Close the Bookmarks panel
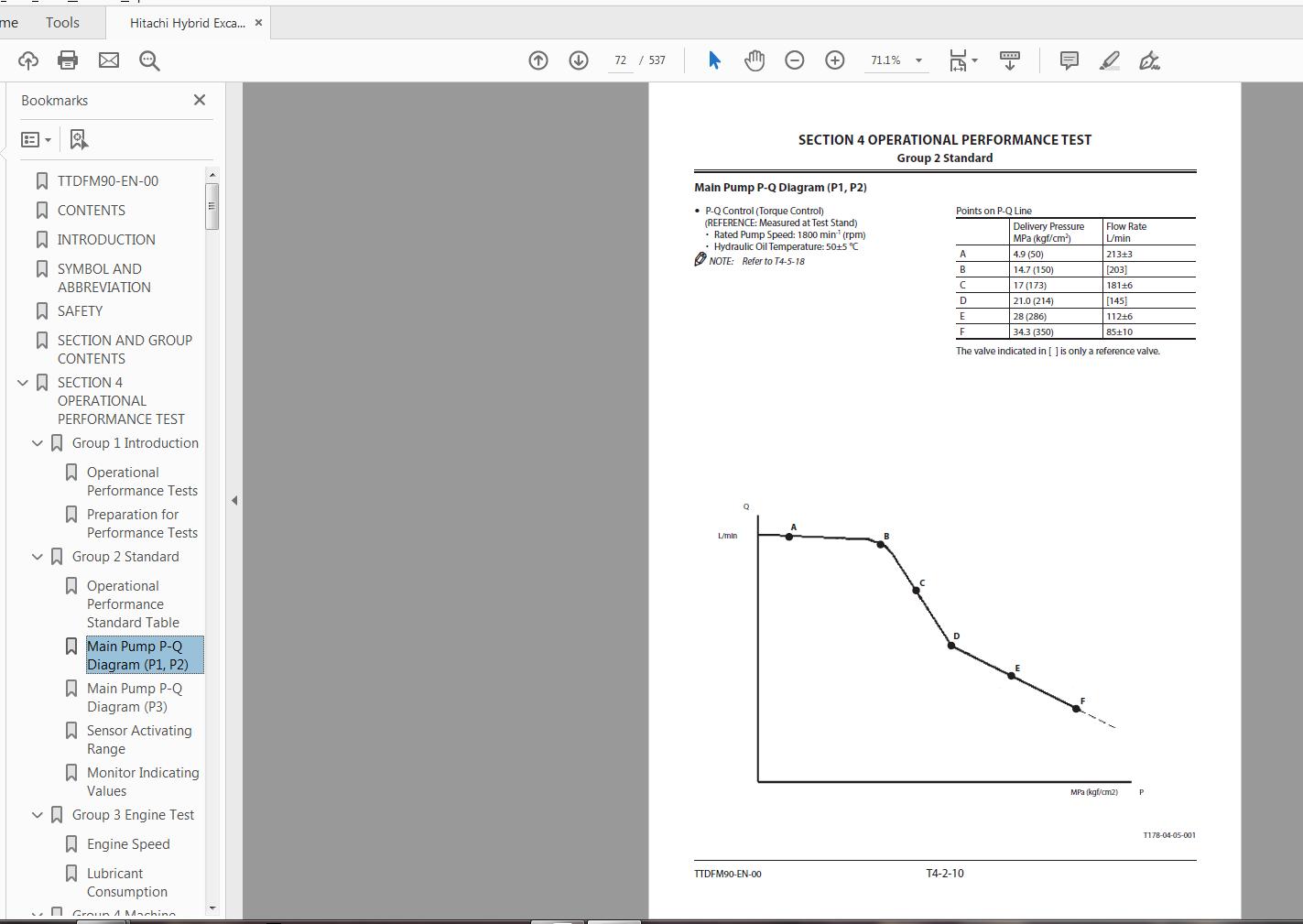Image resolution: width=1303 pixels, height=924 pixels. pyautogui.click(x=200, y=100)
